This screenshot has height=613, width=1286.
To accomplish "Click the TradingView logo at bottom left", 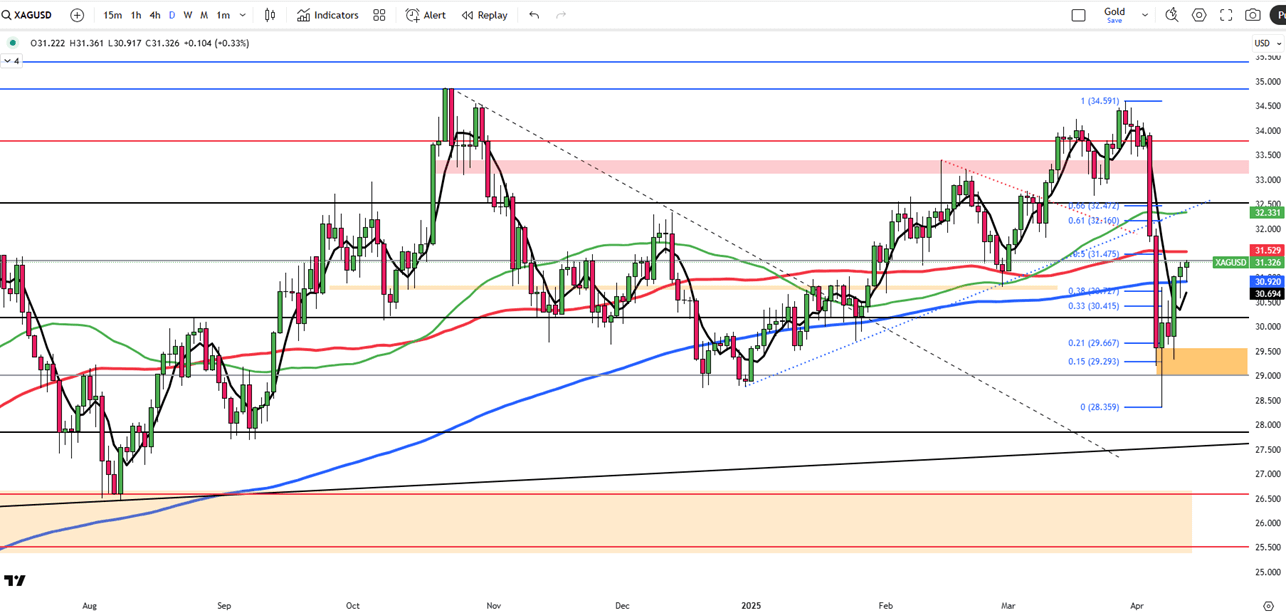I will click(x=14, y=580).
